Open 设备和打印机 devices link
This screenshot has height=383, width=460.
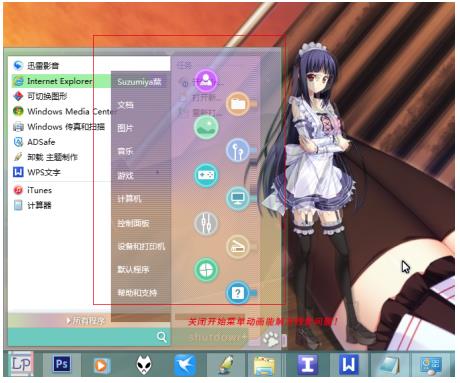(x=141, y=247)
